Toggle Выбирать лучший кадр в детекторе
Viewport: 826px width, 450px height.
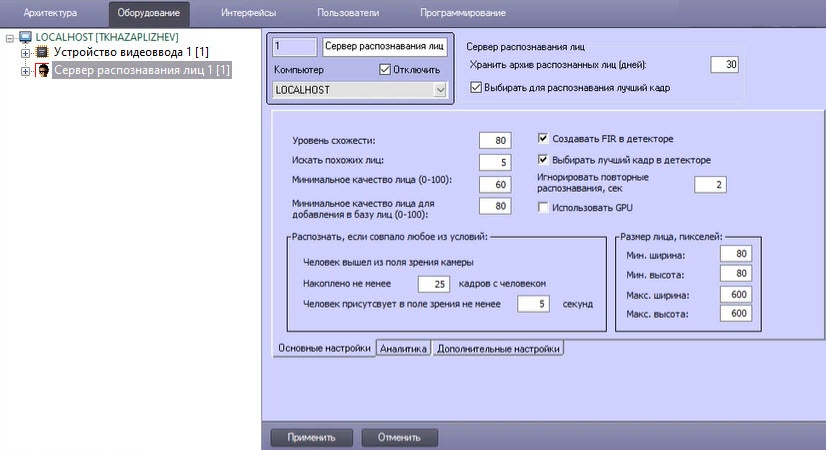(544, 159)
